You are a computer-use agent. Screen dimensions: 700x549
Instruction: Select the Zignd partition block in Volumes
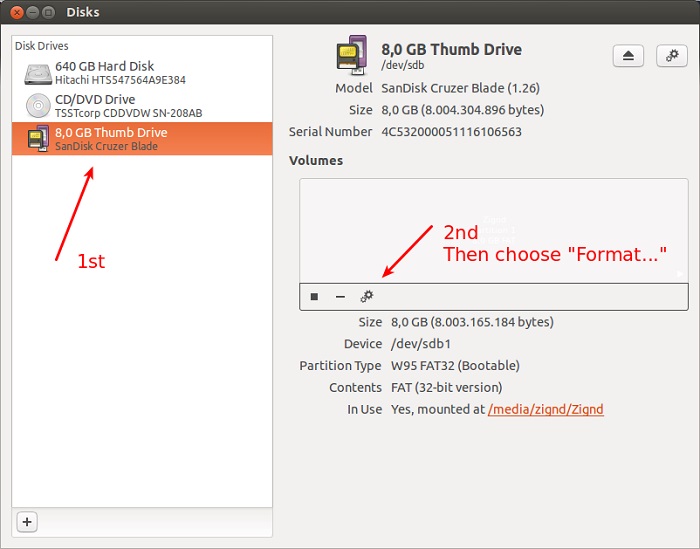494,231
